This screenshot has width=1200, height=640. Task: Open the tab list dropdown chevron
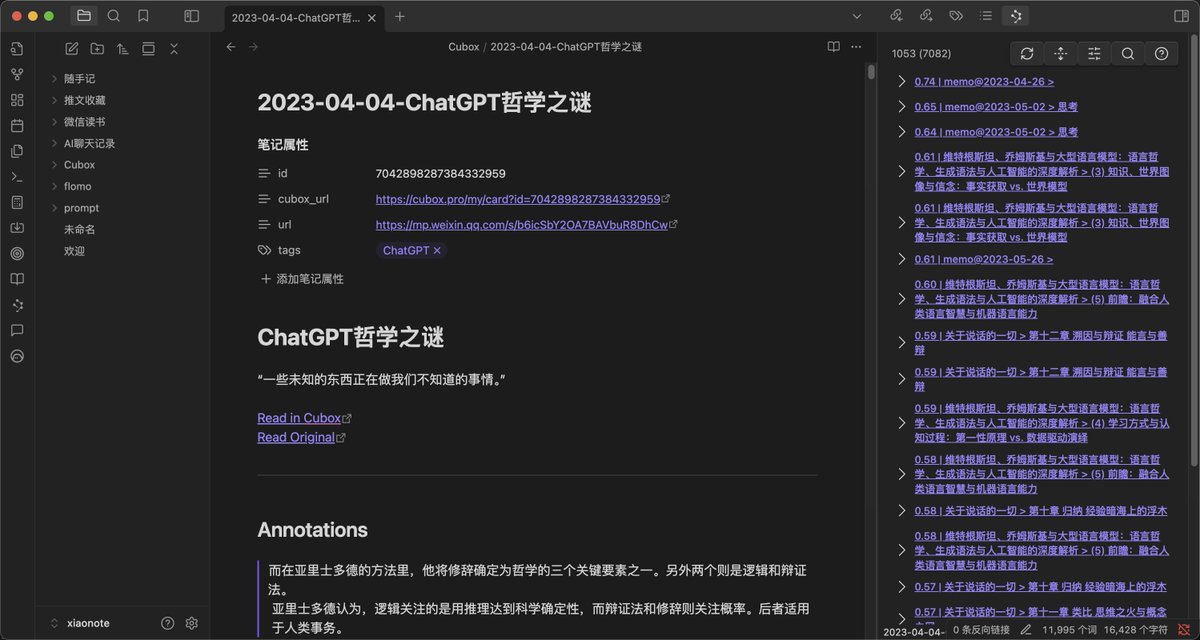(x=856, y=16)
